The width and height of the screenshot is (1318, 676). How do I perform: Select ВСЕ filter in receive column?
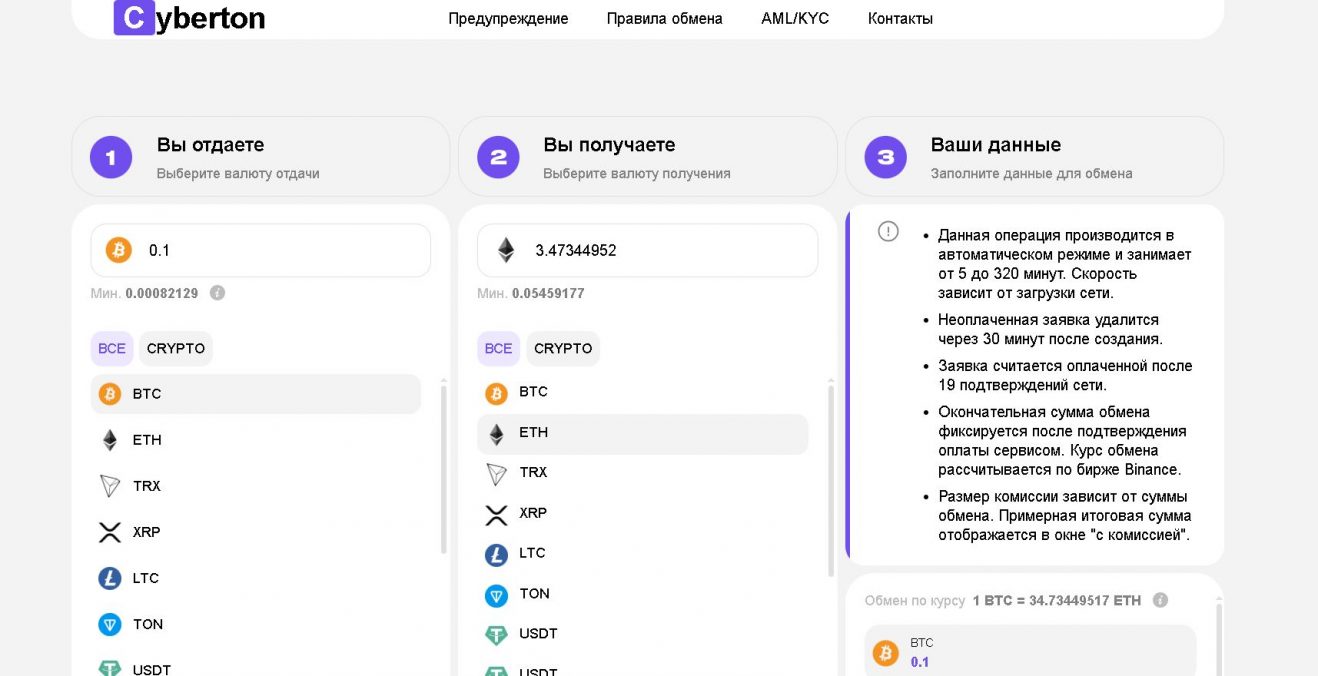coord(498,349)
